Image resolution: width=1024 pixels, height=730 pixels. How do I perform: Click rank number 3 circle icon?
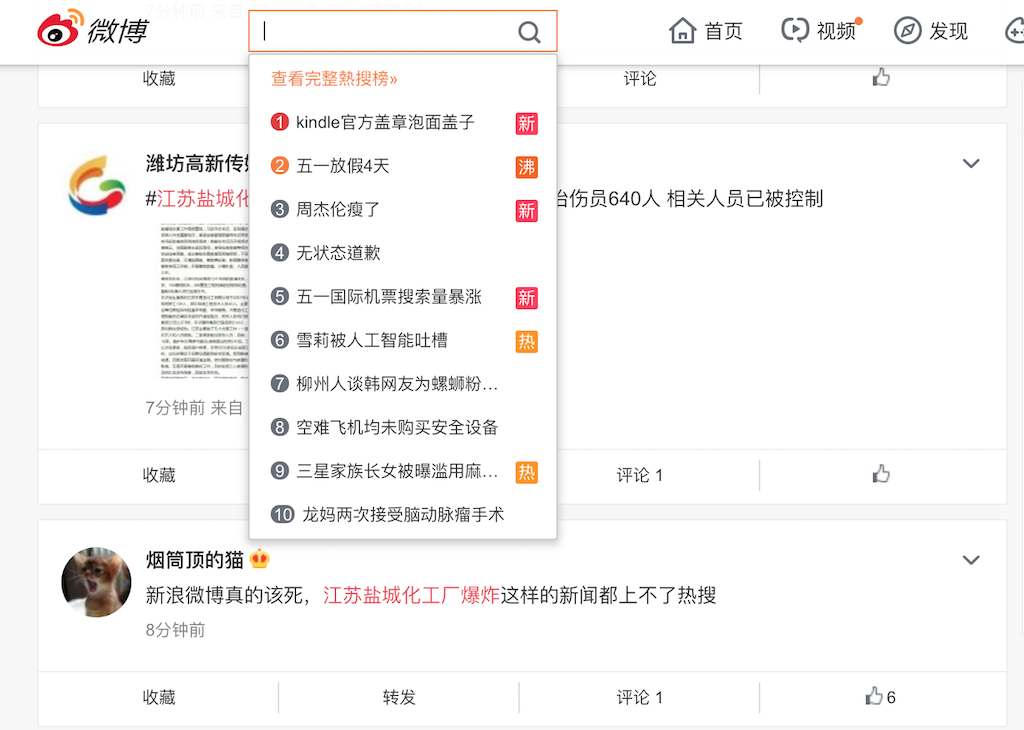280,210
